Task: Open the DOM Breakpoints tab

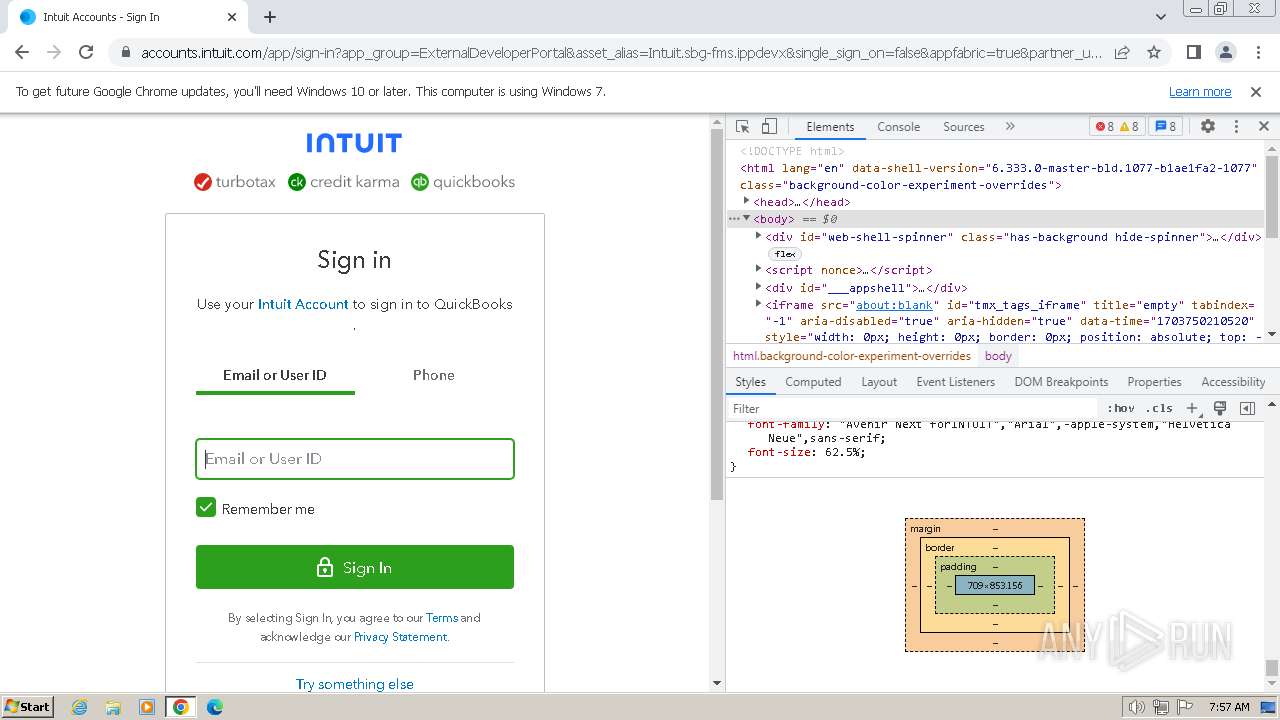Action: [x=1061, y=382]
